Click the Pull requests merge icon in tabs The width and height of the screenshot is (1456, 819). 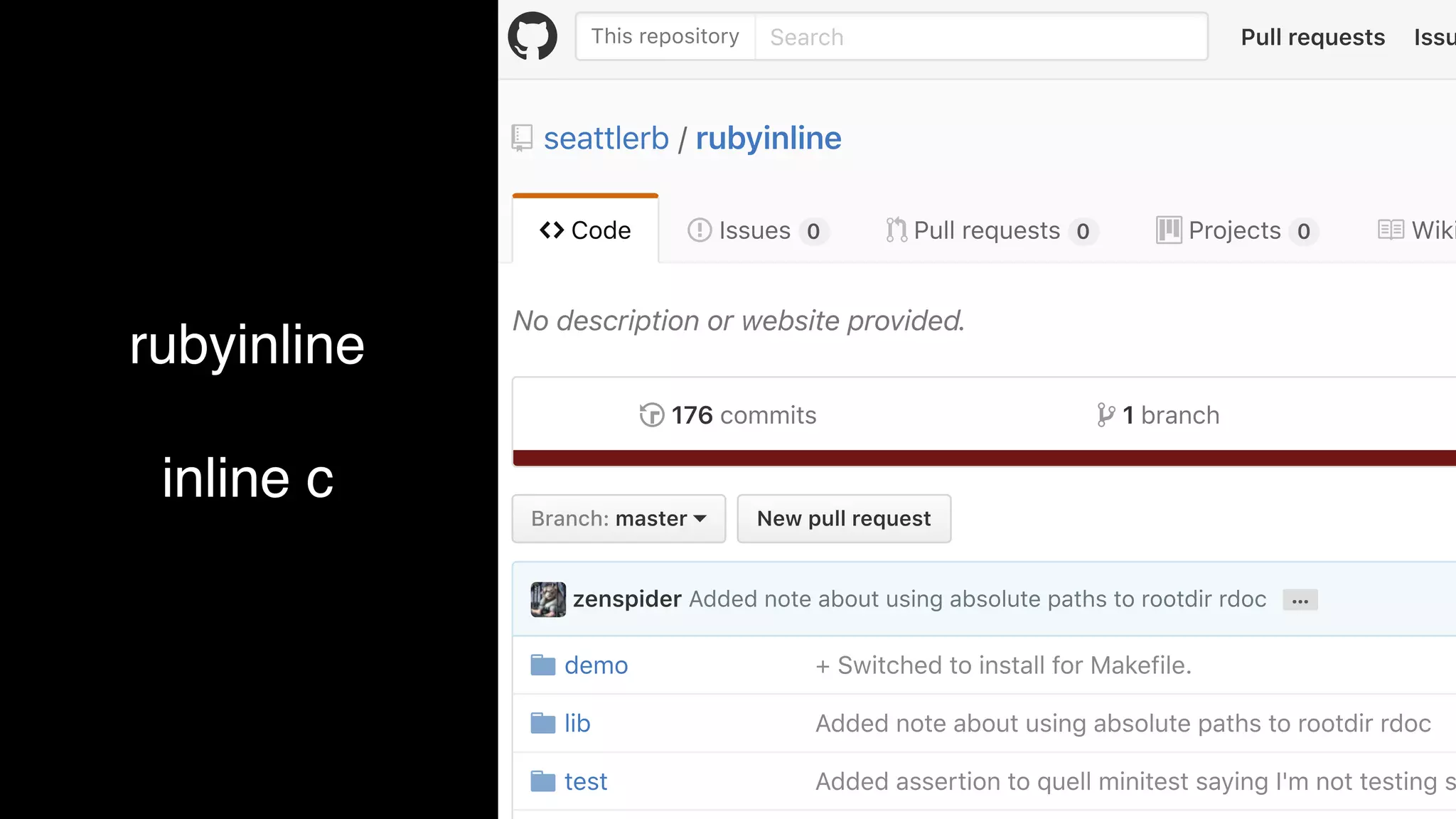coord(896,230)
